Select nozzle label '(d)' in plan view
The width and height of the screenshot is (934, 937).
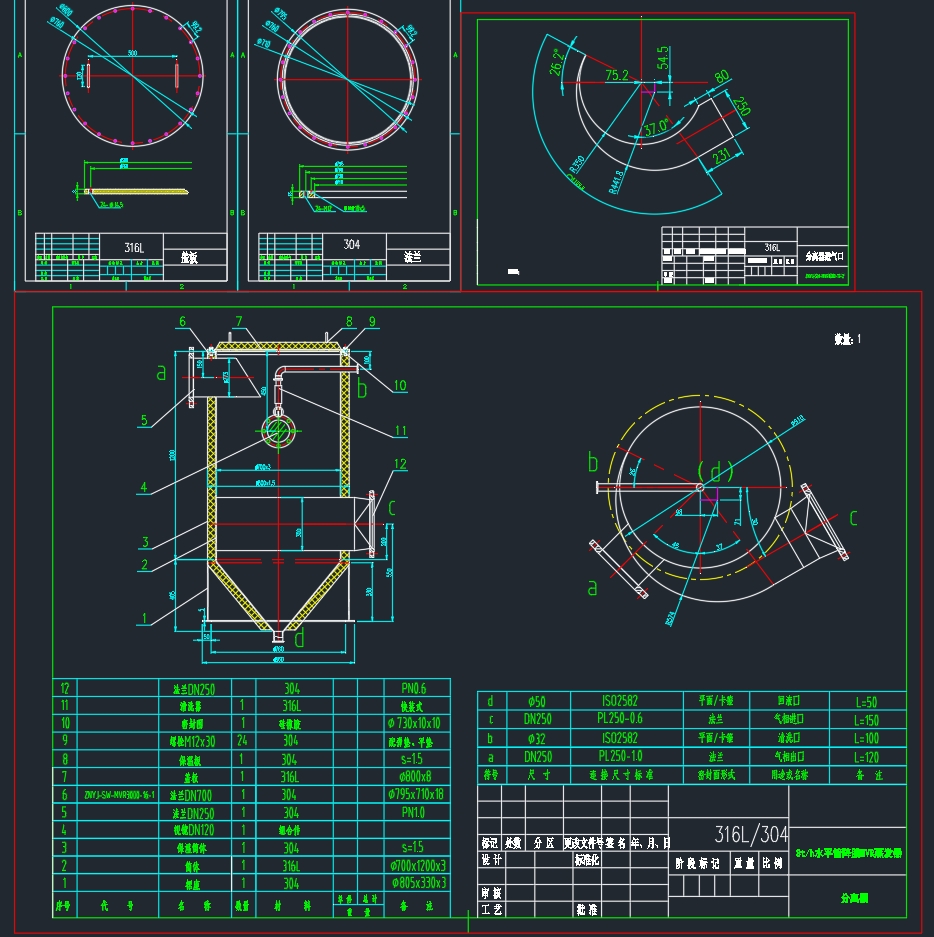715,471
